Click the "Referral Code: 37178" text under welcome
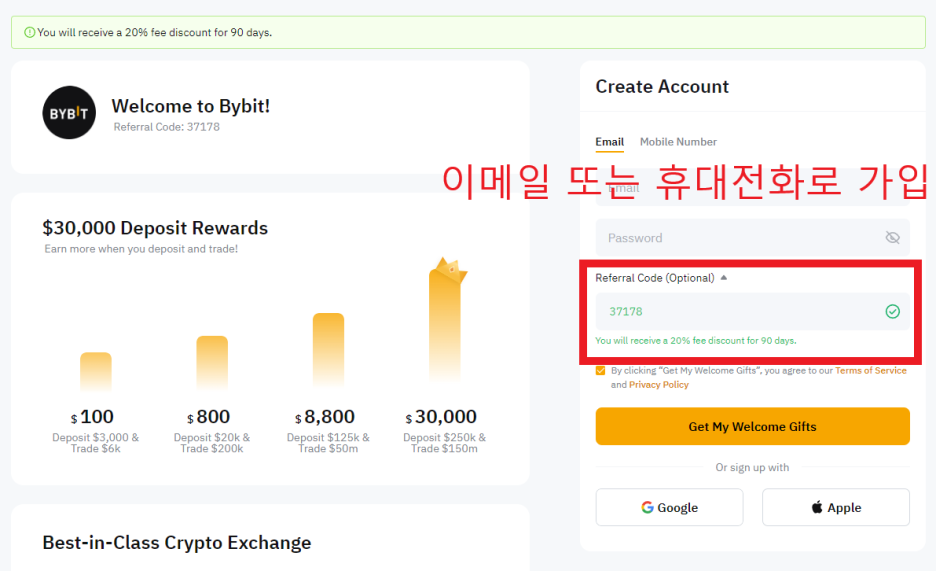 pyautogui.click(x=167, y=127)
